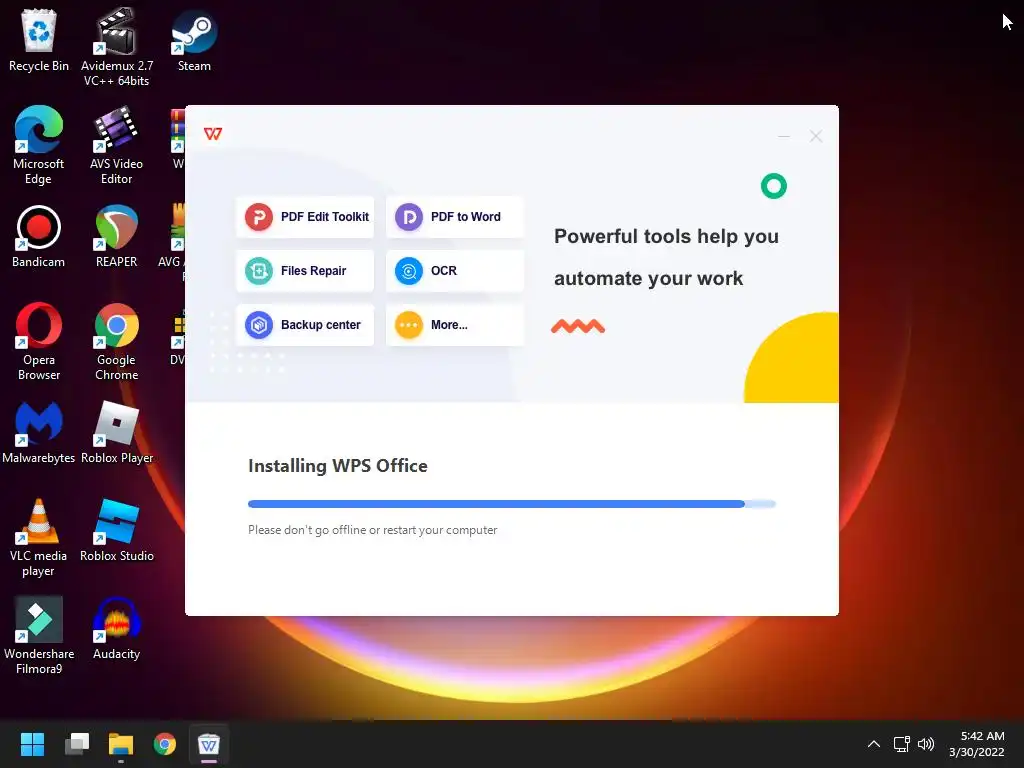1024x768 pixels.
Task: Select the Malwarebytes desktop shortcut
Action: coord(39,432)
